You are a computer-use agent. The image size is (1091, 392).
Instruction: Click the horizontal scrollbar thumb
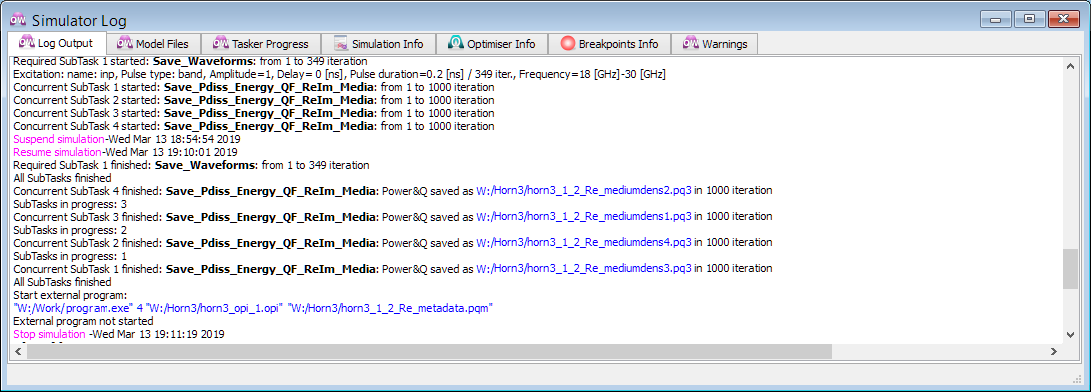tap(429, 352)
